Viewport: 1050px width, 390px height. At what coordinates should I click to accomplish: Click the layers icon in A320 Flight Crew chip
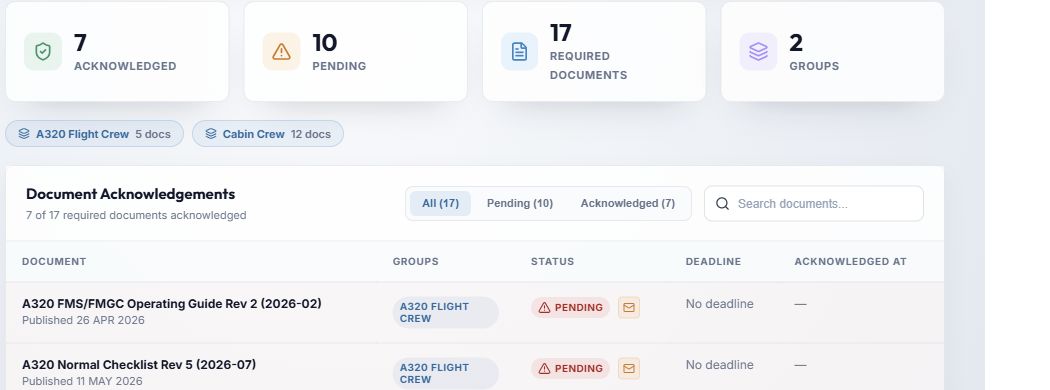24,134
